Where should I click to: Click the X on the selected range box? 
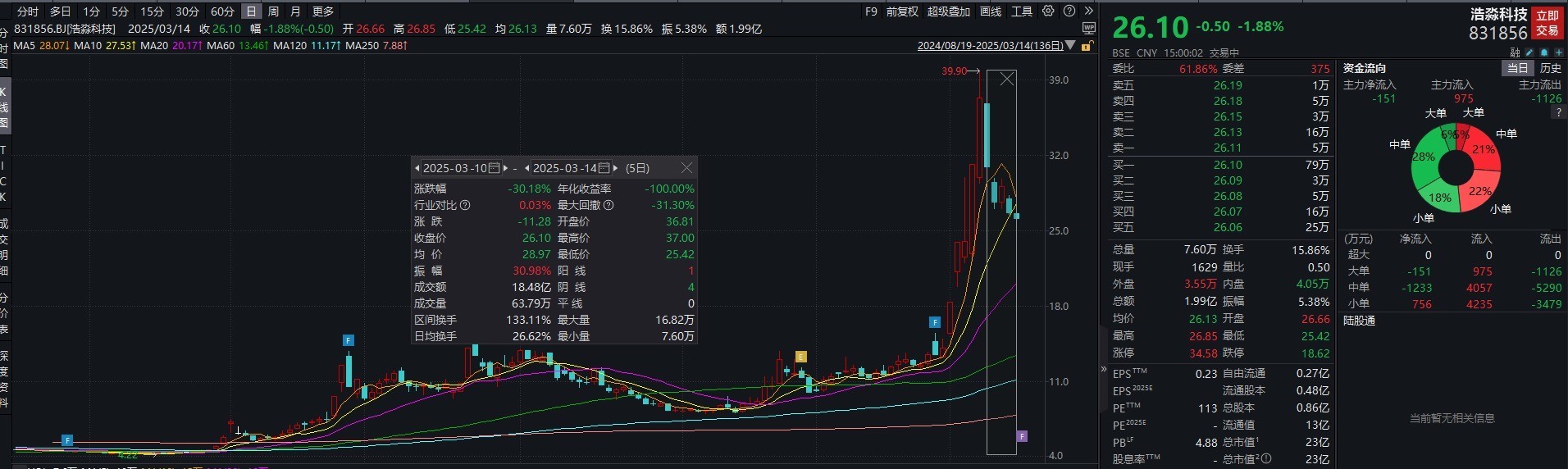click(1007, 79)
